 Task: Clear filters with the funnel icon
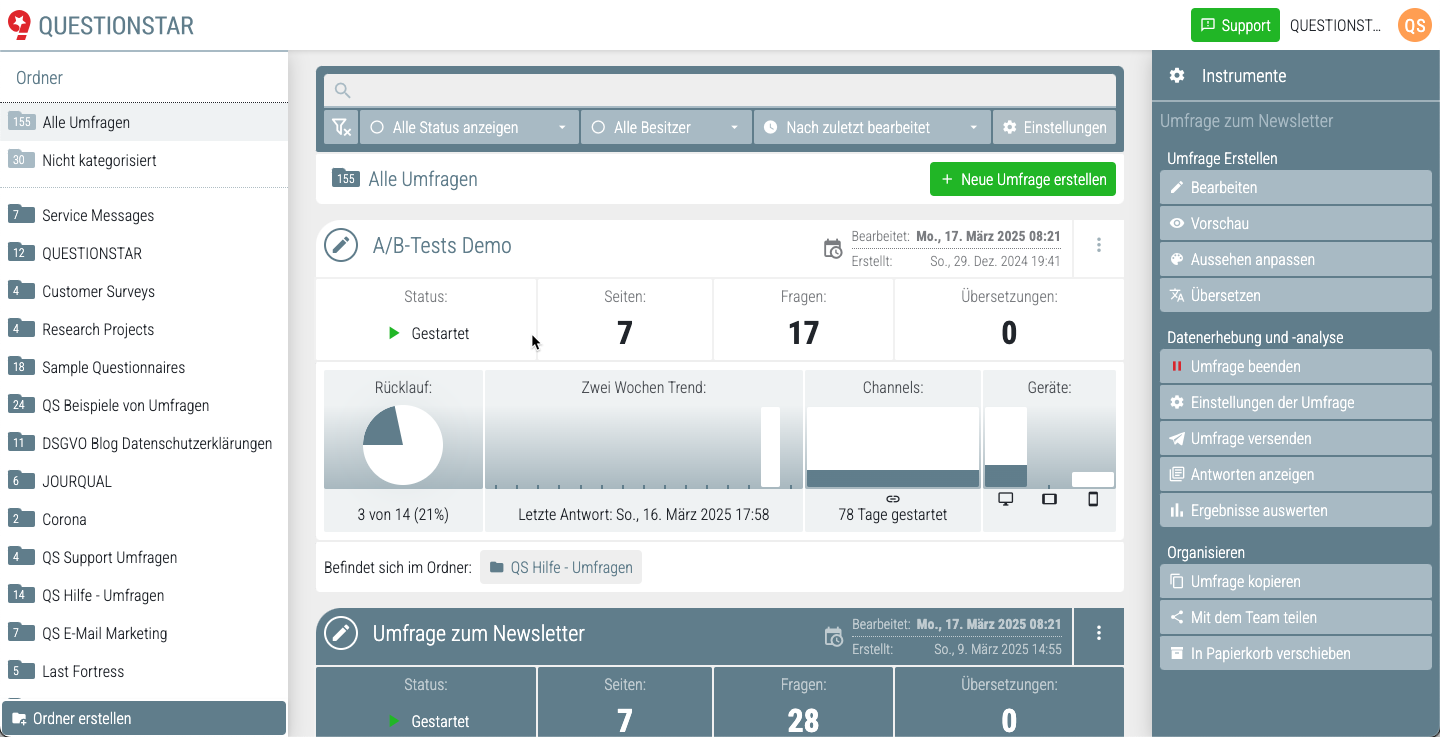(341, 128)
